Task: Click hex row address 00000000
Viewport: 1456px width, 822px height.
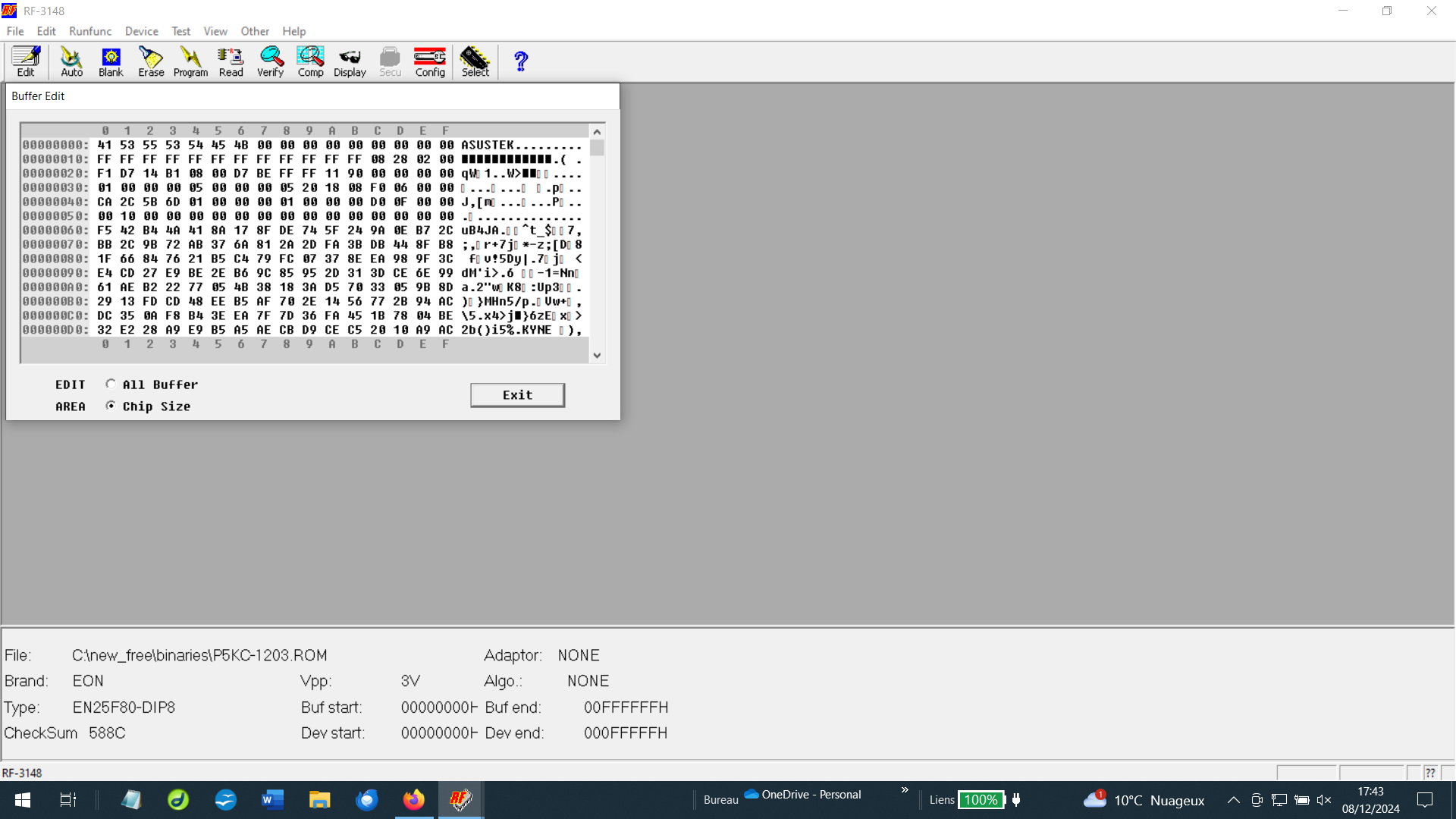Action: 55,145
